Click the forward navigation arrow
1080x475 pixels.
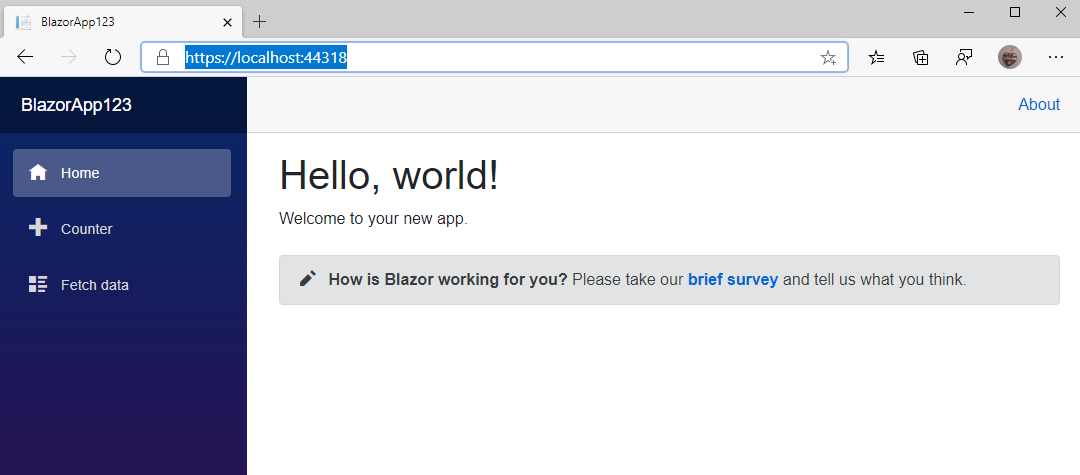(69, 57)
